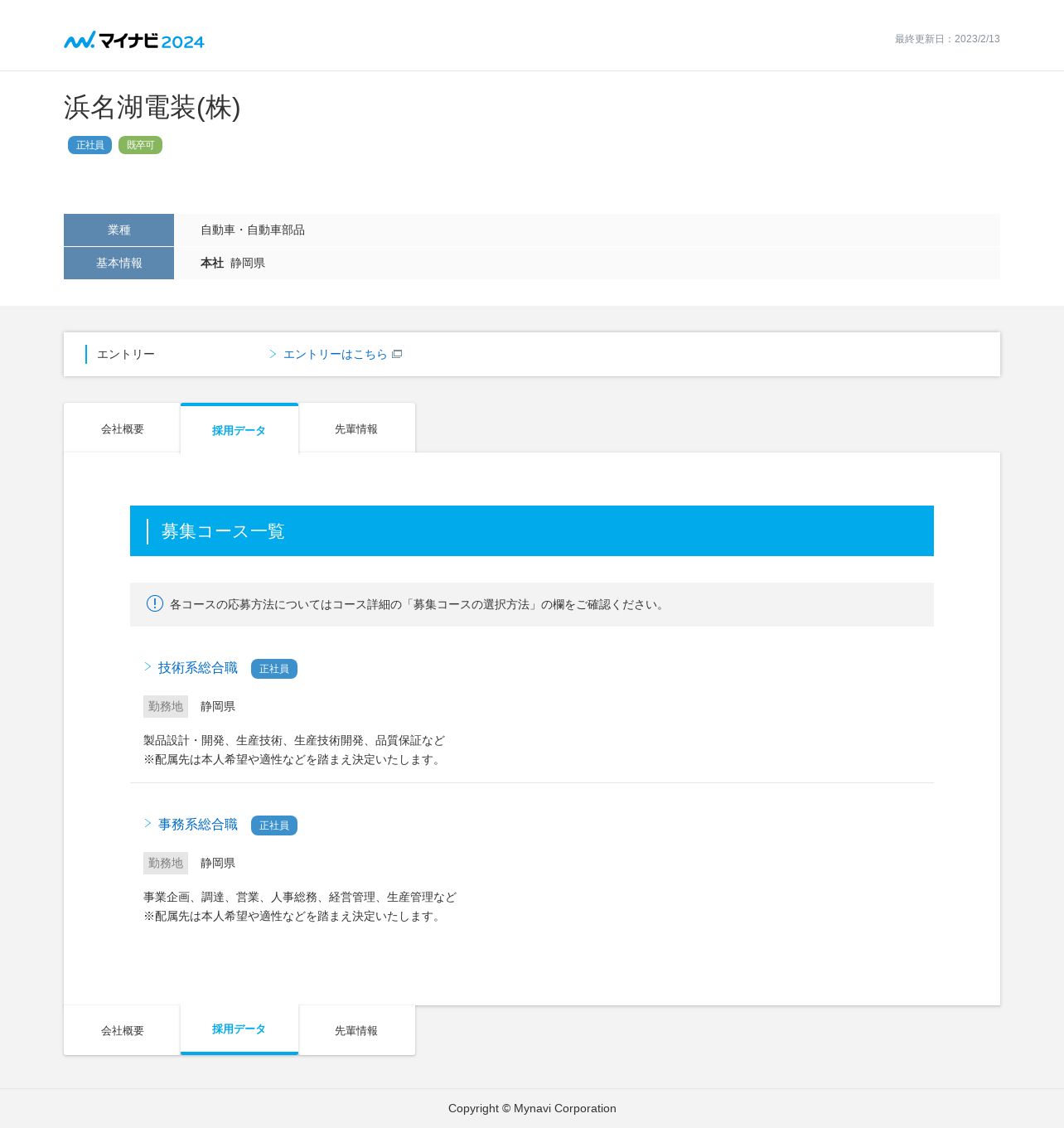This screenshot has height=1128, width=1064.
Task: Click 本社 静岡県 text
Action: click(233, 263)
